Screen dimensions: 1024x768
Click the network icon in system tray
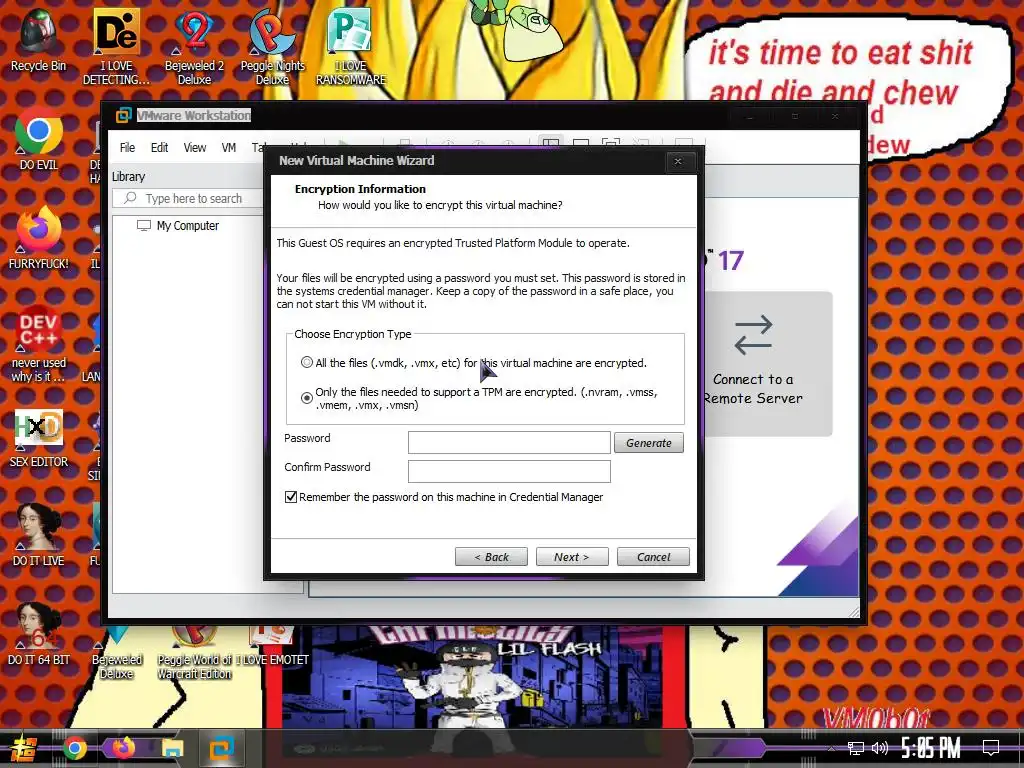855,748
